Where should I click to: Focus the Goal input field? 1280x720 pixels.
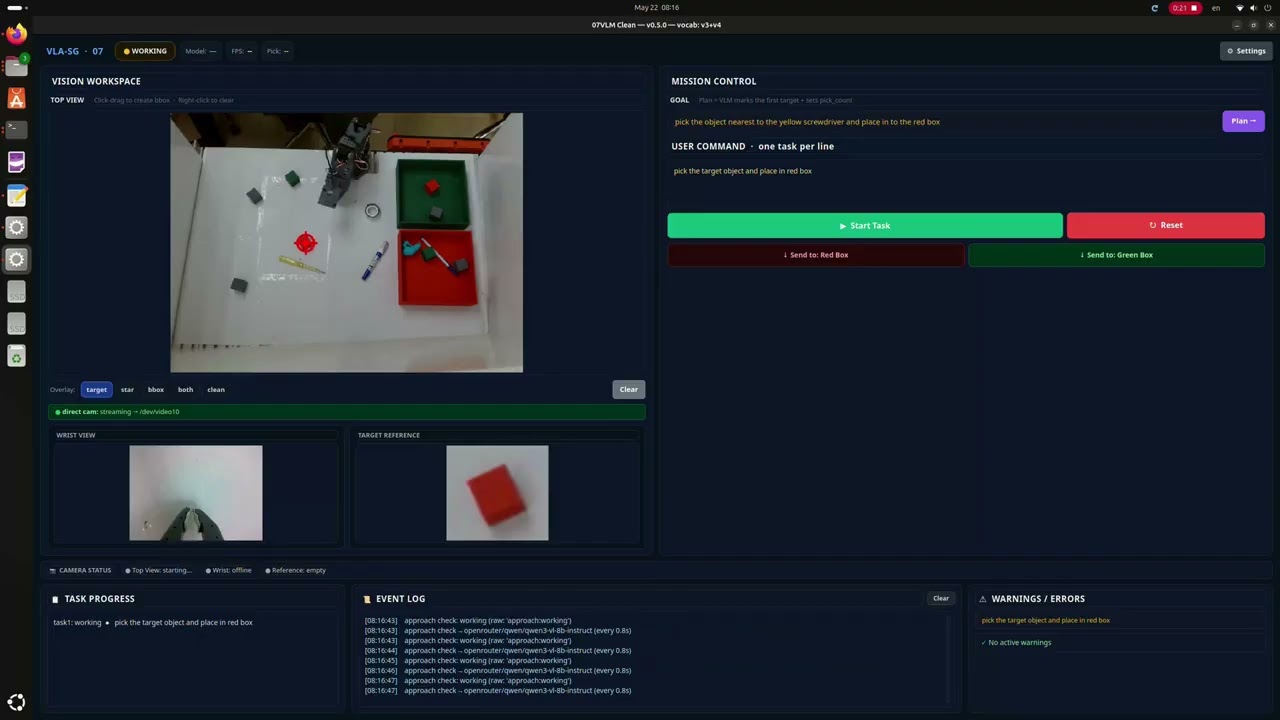point(943,122)
